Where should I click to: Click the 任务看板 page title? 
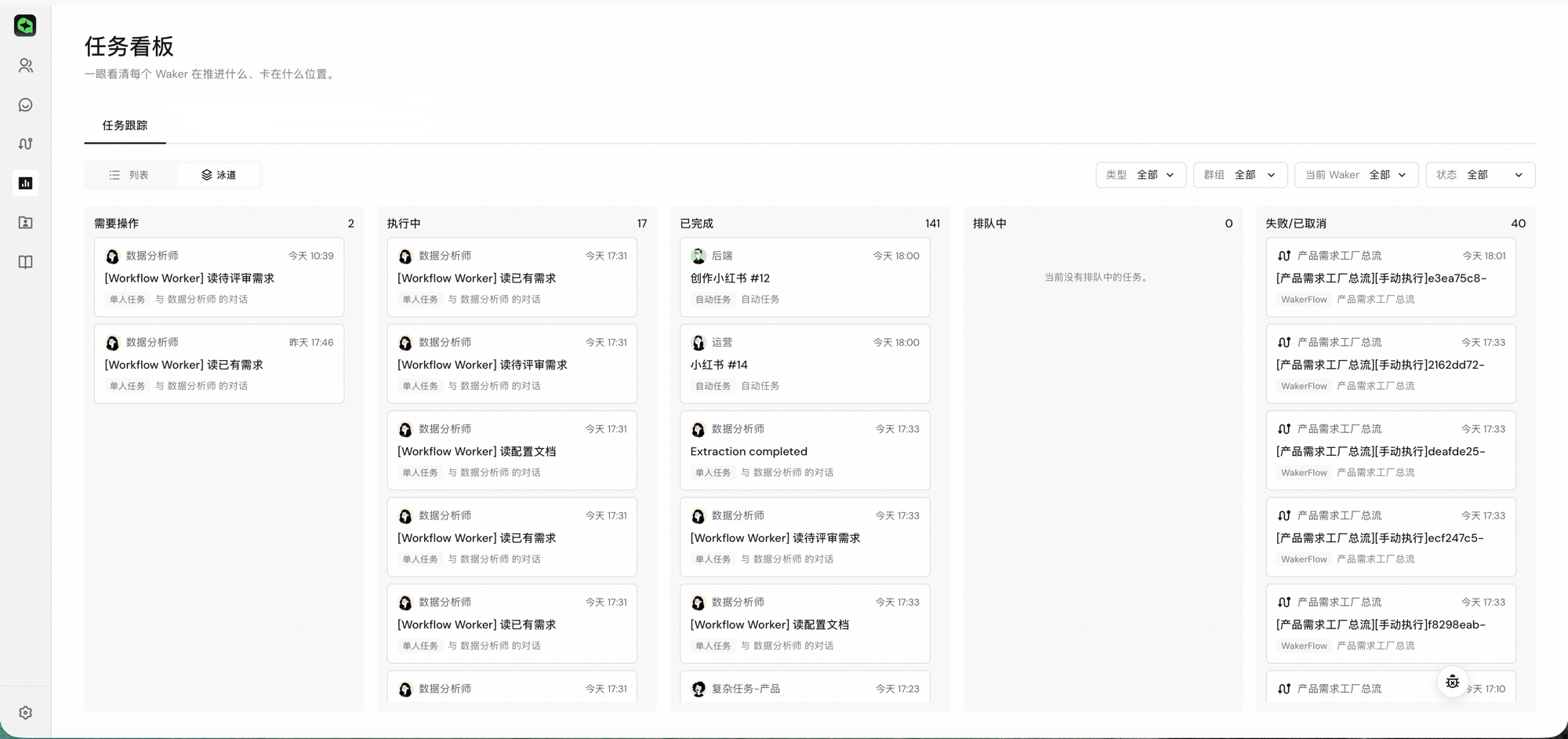click(129, 46)
